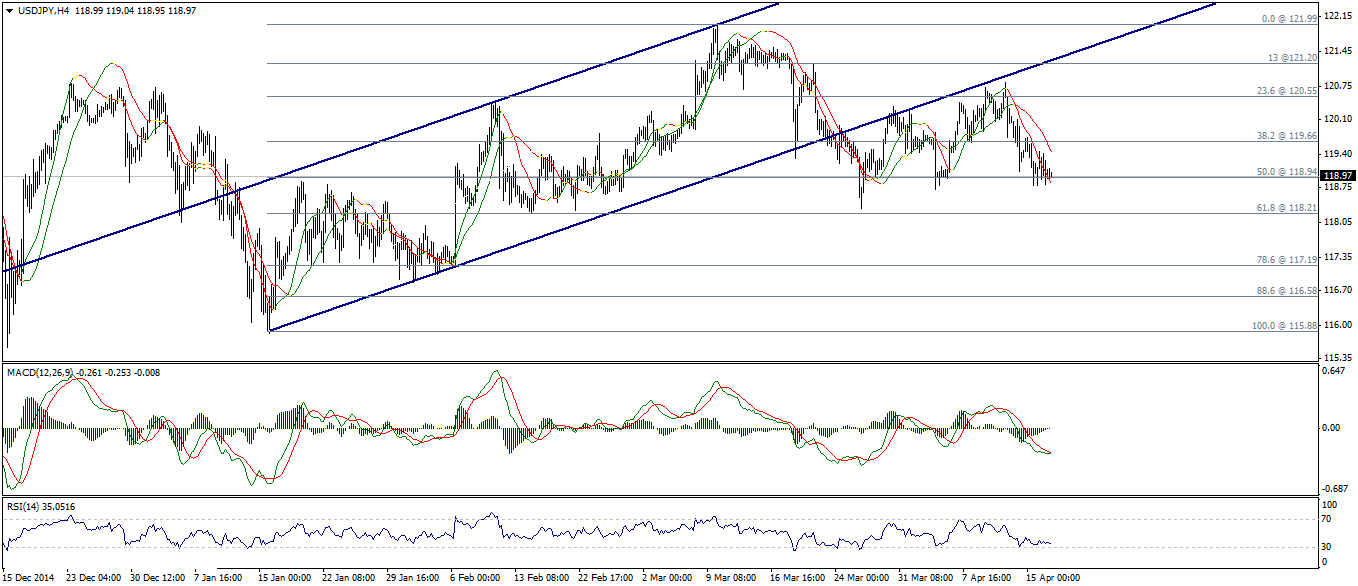Viewport: 1358px width, 586px height.
Task: Click the 118.05 price axis value
Action: click(x=1337, y=221)
